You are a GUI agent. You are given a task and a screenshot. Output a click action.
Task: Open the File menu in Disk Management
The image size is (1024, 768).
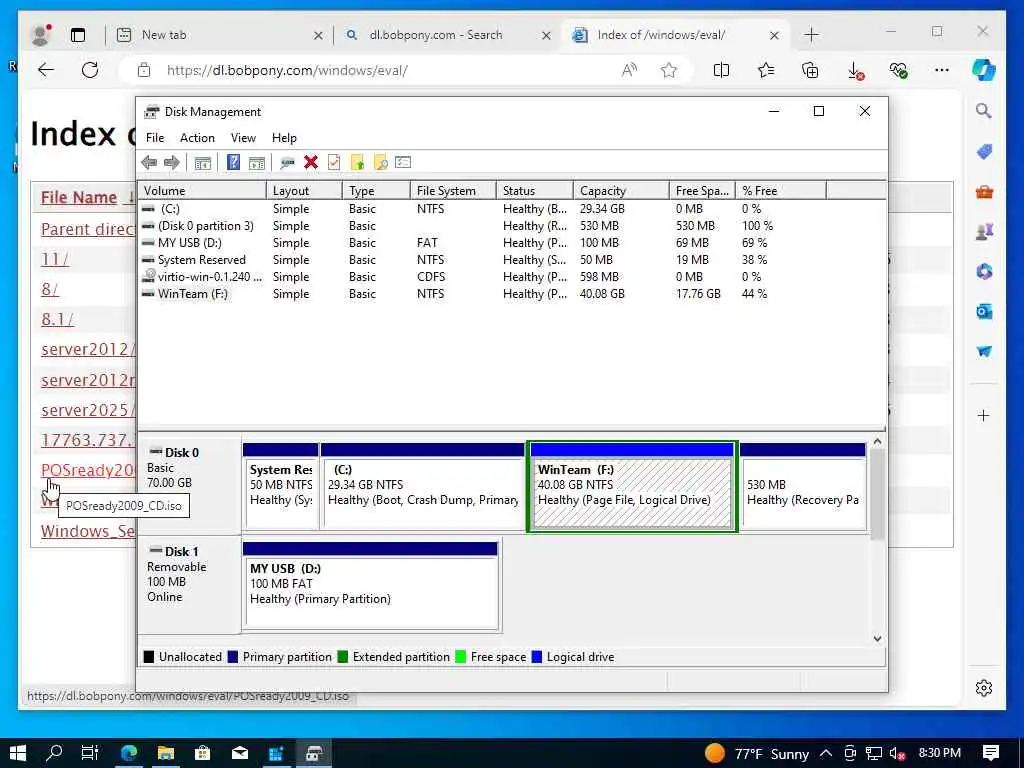[x=155, y=138]
